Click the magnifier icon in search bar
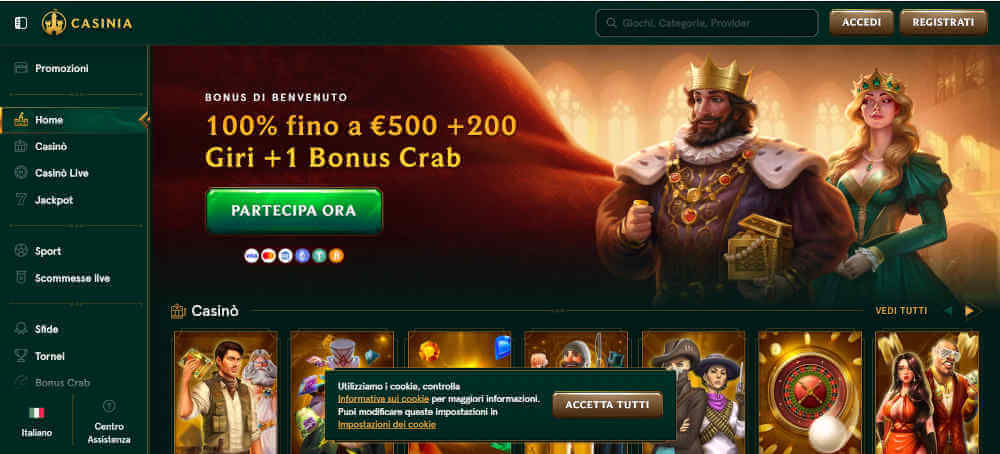Image resolution: width=1000 pixels, height=454 pixels. (611, 23)
